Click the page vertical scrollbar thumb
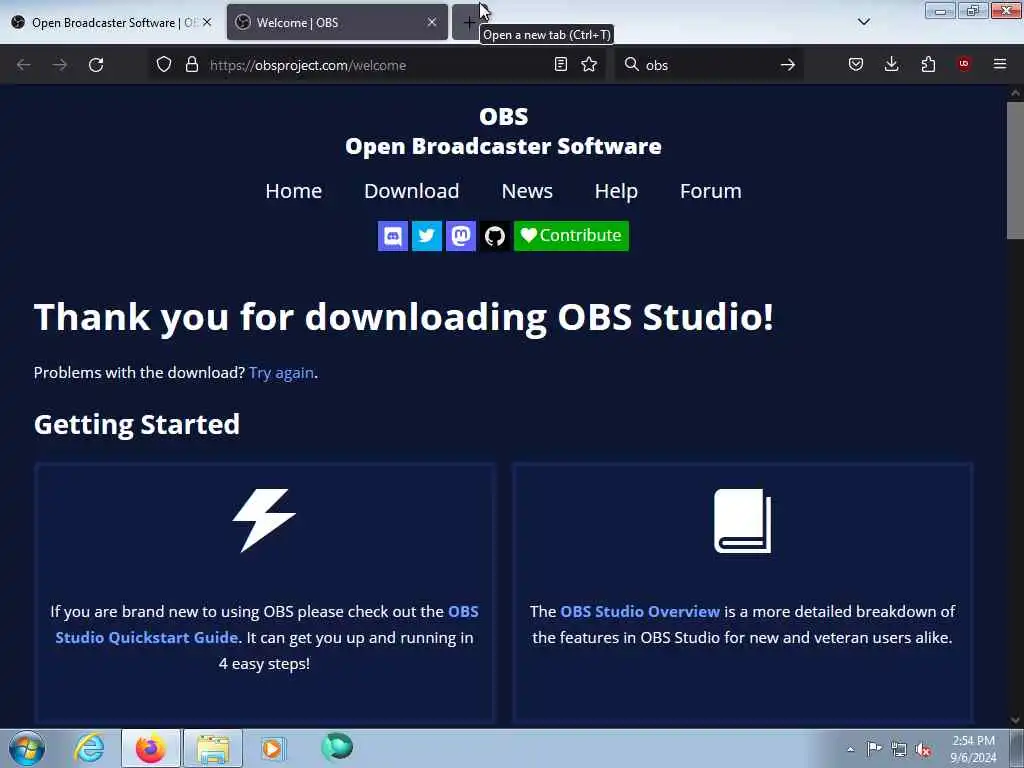The width and height of the screenshot is (1024, 768). click(1016, 170)
